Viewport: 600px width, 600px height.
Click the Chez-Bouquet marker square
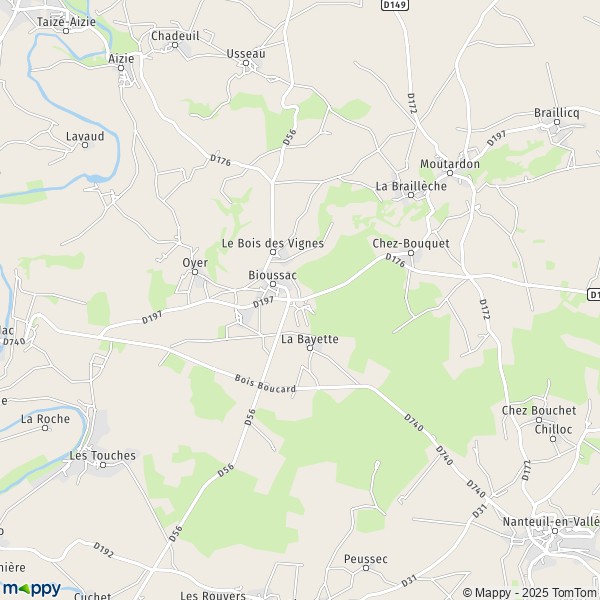coord(411,253)
